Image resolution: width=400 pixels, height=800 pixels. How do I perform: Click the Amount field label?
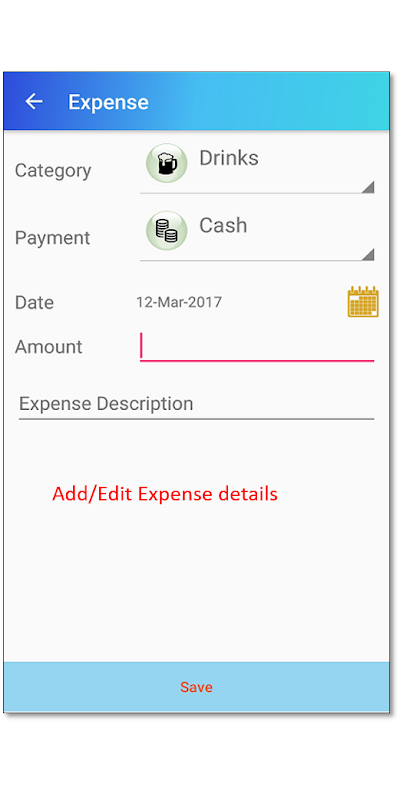click(x=48, y=347)
